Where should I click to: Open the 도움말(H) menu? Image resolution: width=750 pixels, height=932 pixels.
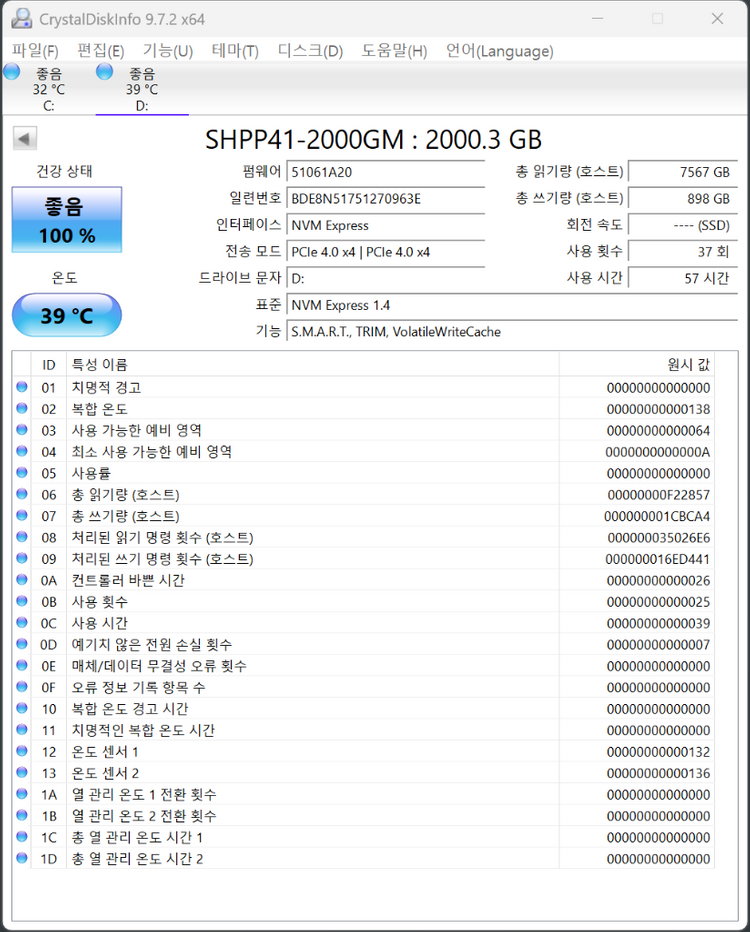coord(394,51)
